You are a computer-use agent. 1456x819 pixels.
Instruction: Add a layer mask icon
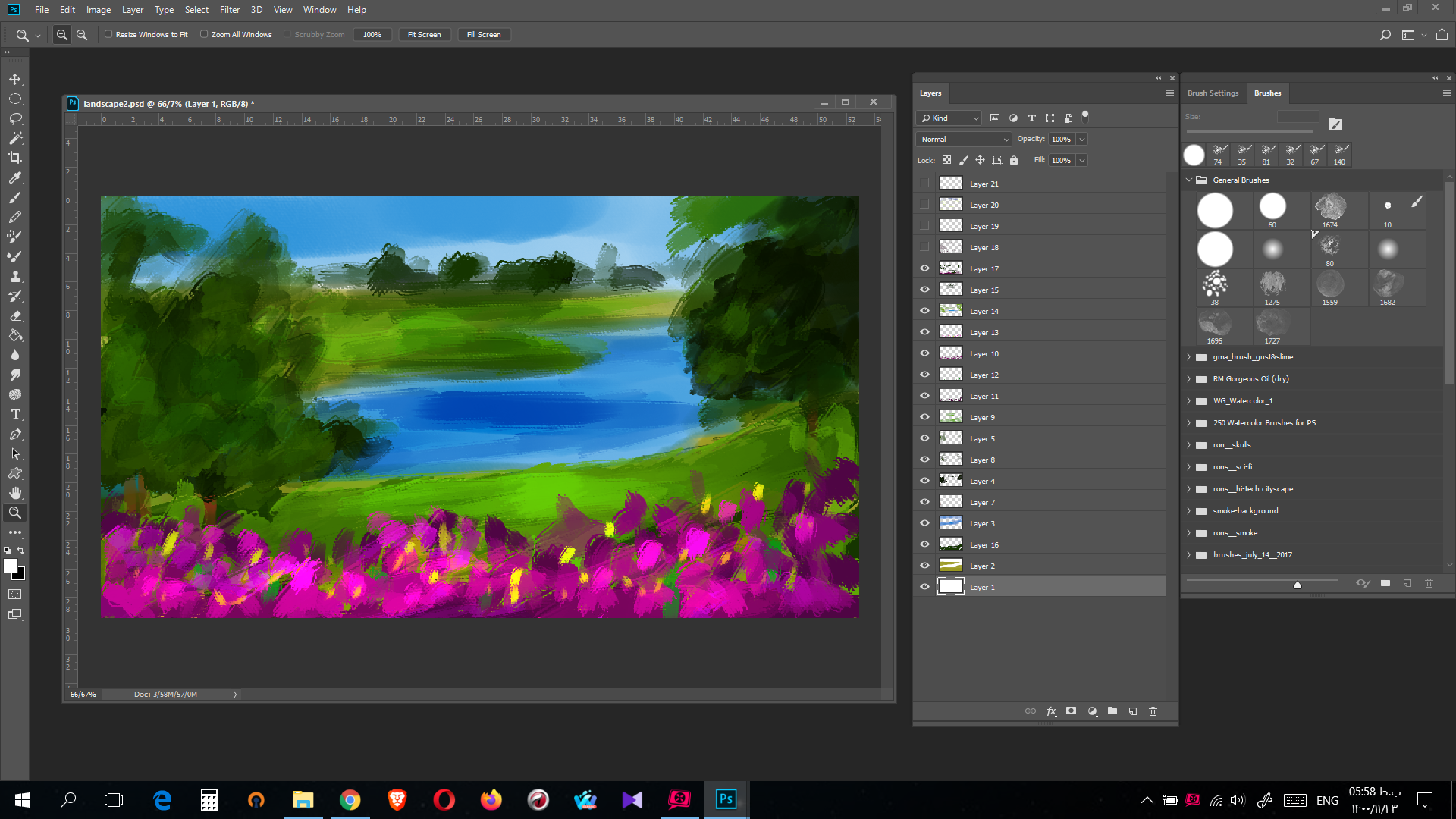click(x=1071, y=711)
